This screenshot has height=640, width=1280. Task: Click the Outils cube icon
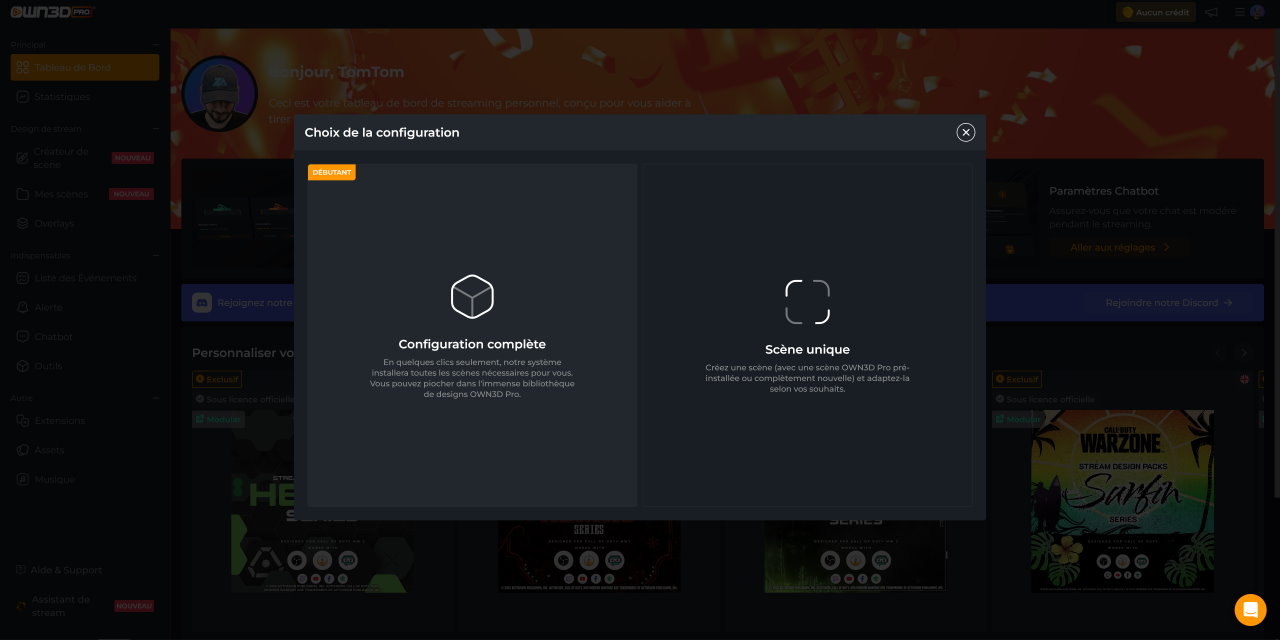(x=23, y=366)
